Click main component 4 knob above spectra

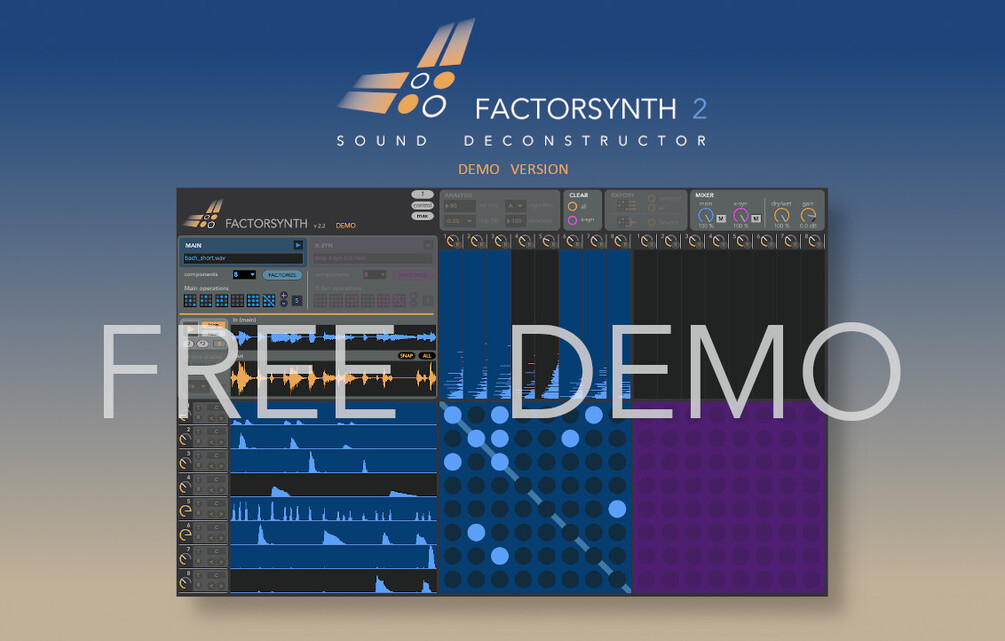(x=524, y=242)
